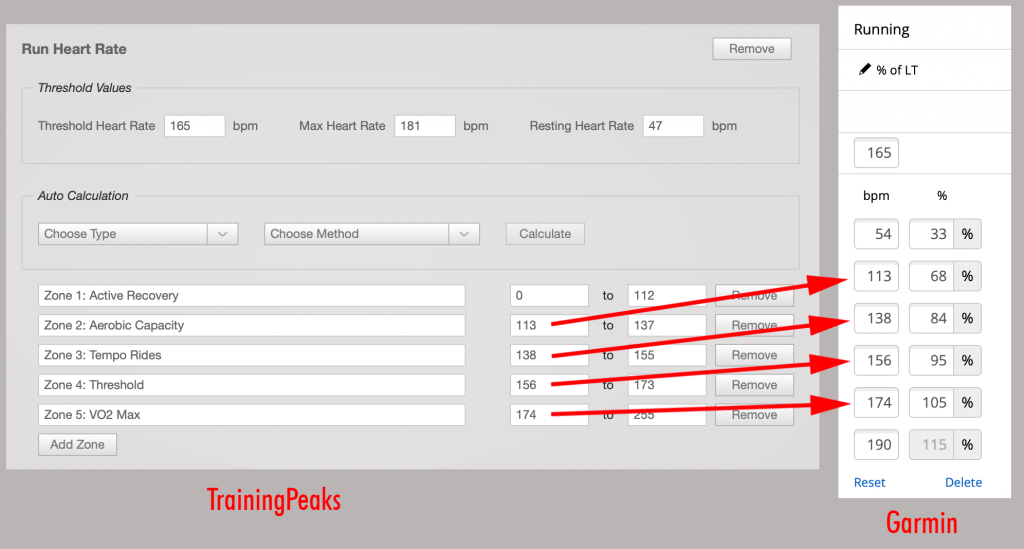Screen dimensions: 1024x549
Task: Click Zone 4 upper bound field showing 173
Action: 667,385
